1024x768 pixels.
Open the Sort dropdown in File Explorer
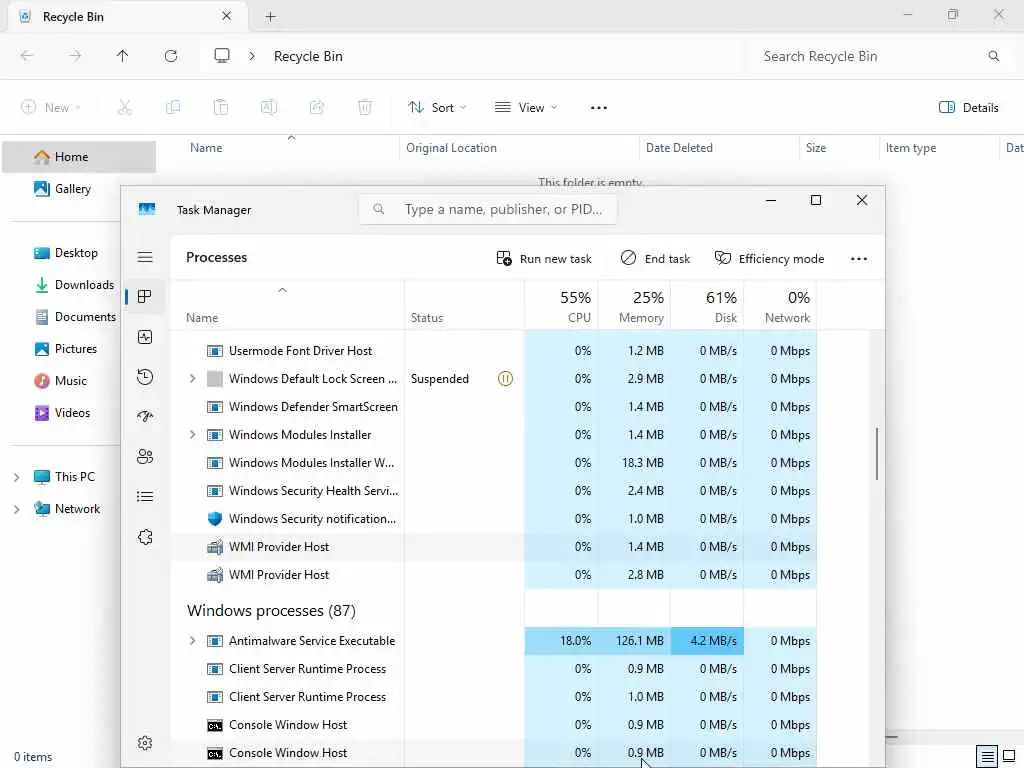[437, 108]
